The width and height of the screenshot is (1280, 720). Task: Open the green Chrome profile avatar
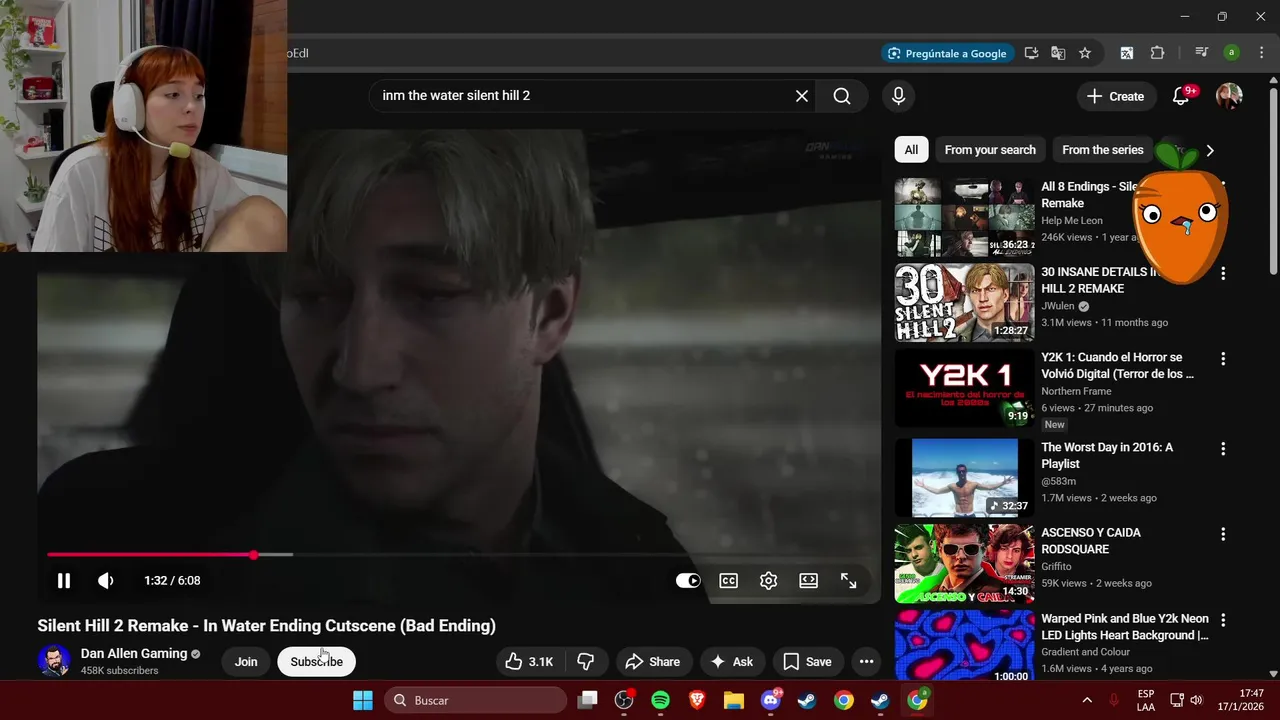click(1232, 53)
